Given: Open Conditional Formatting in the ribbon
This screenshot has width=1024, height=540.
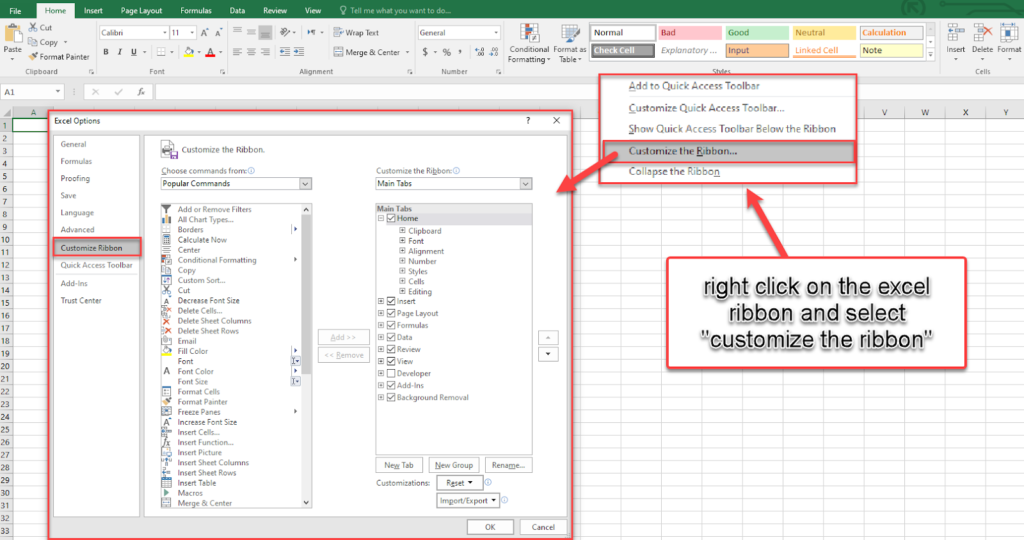Looking at the screenshot, I should [x=529, y=44].
